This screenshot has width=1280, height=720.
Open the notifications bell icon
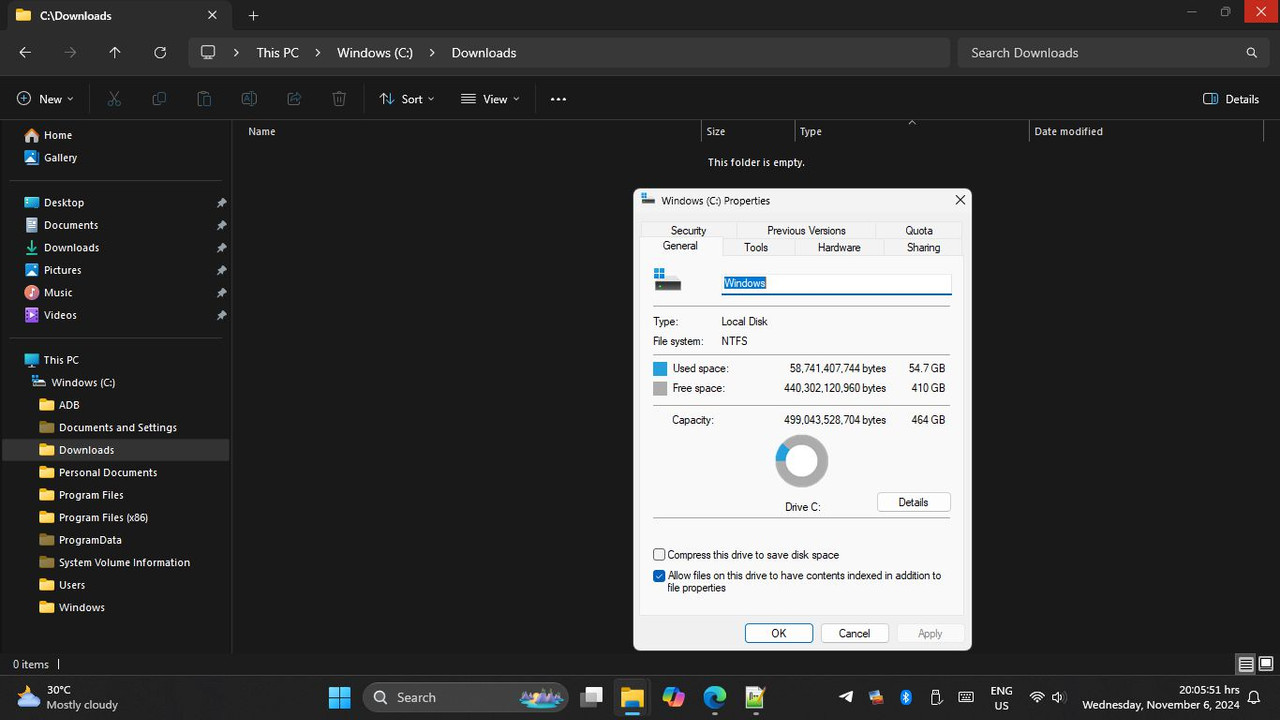(1254, 698)
